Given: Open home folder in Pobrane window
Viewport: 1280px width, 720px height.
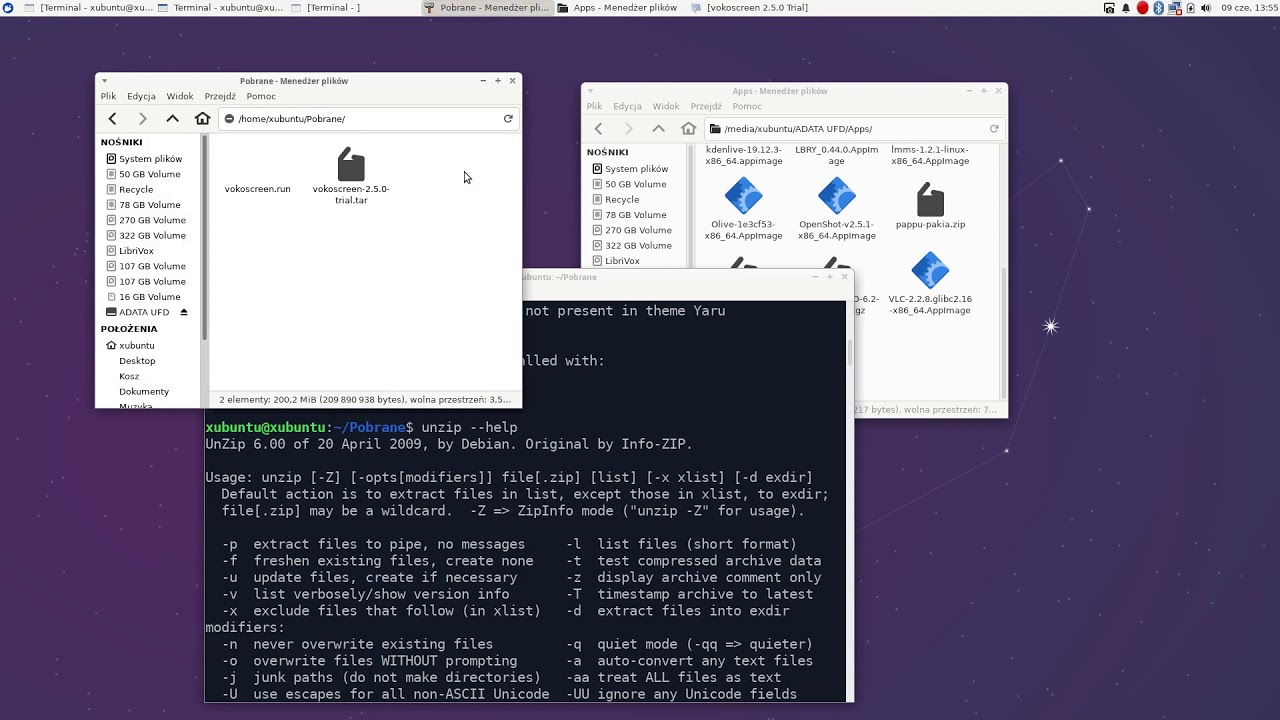Looking at the screenshot, I should 203,118.
